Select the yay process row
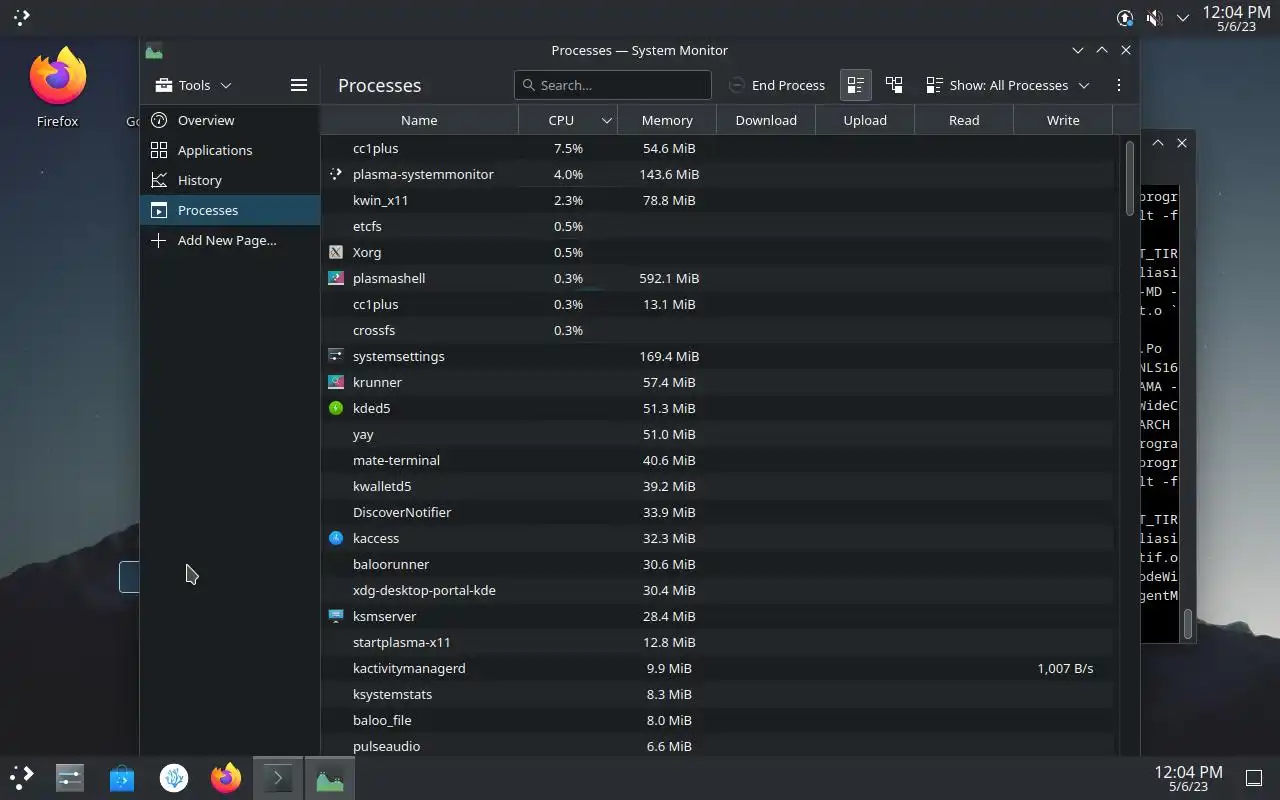1280x800 pixels. (716, 434)
